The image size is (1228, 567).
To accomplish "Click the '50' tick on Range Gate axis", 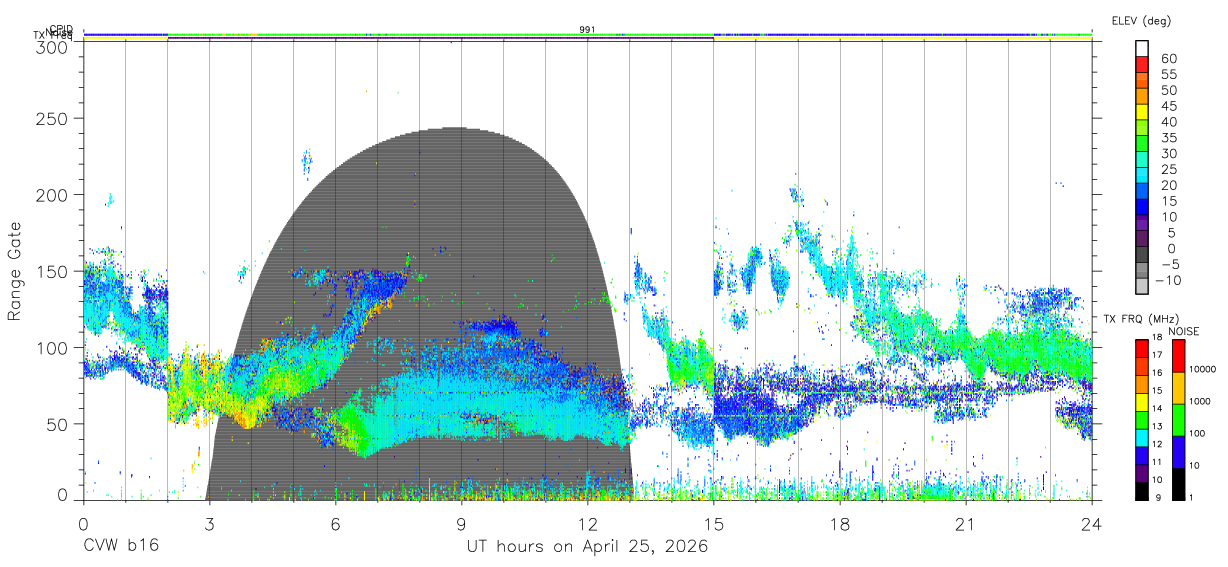I will (x=55, y=424).
